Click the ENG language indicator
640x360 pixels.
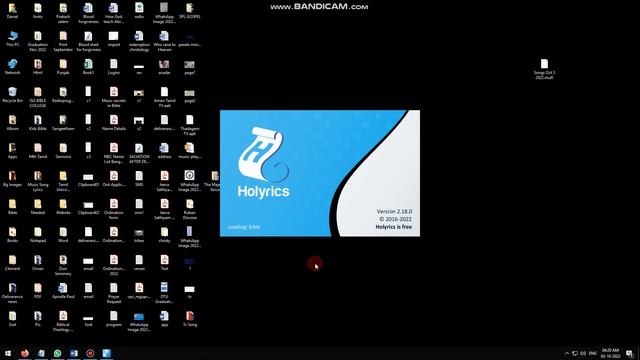(x=593, y=353)
